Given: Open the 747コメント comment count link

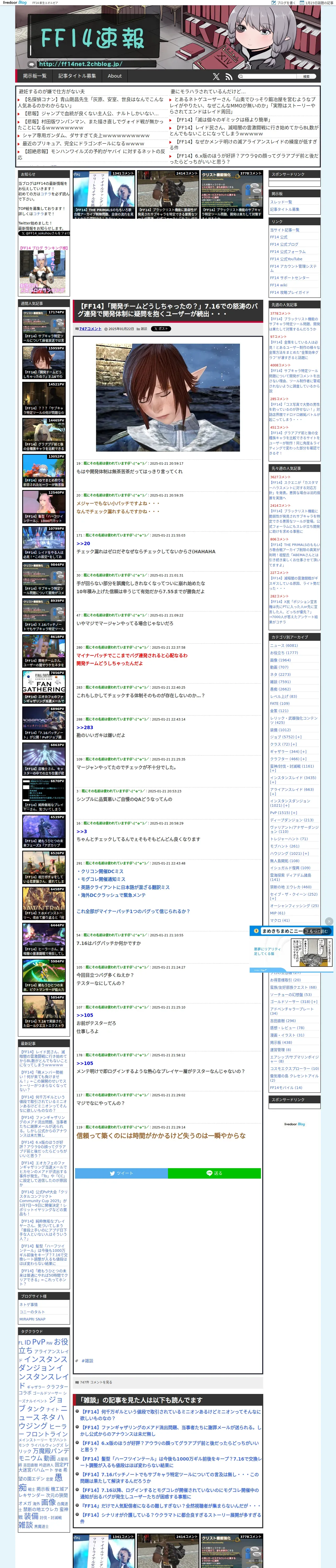Looking at the screenshot, I should (90, 329).
